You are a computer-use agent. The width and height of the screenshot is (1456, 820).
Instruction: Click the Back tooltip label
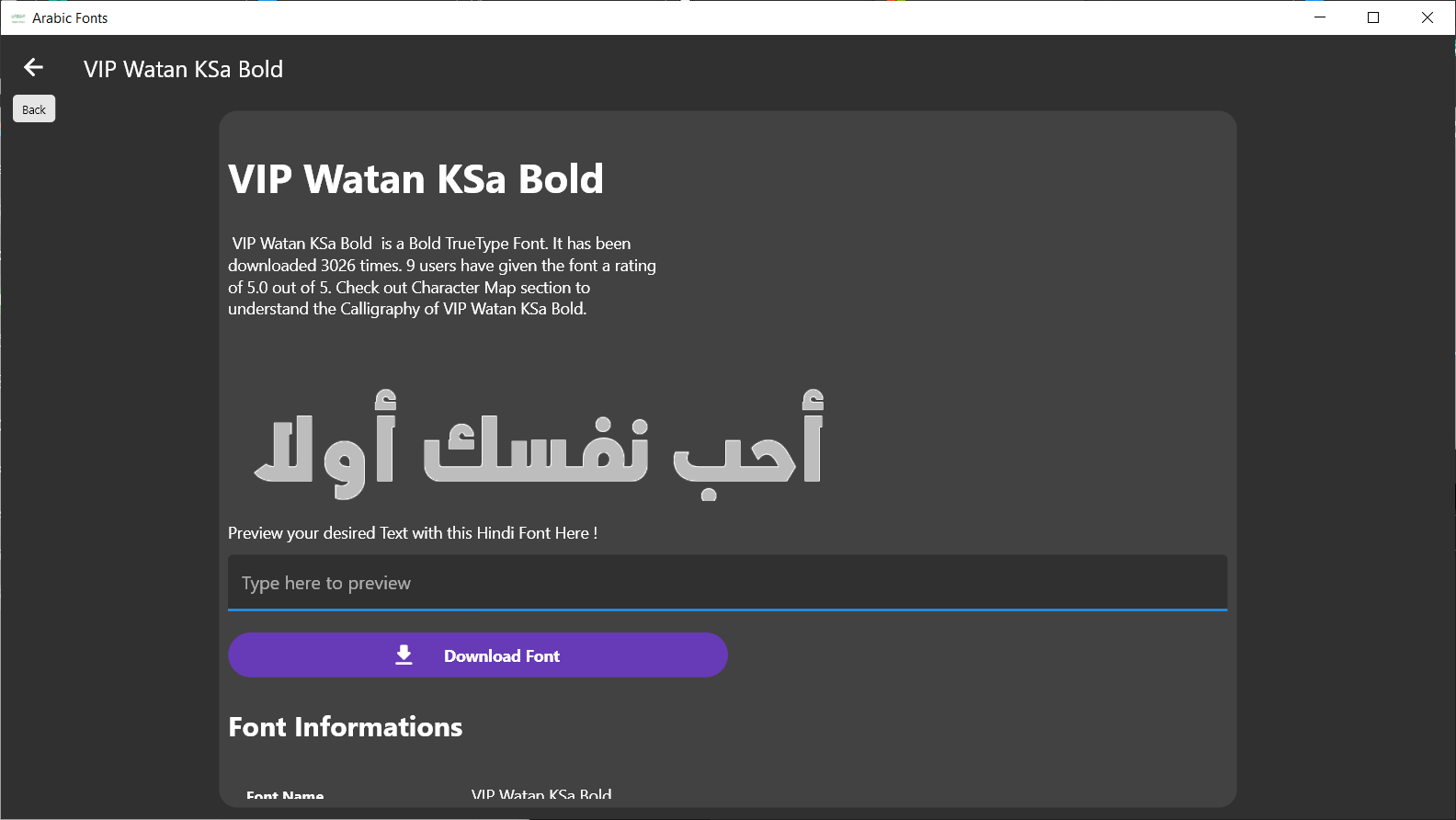click(x=34, y=109)
